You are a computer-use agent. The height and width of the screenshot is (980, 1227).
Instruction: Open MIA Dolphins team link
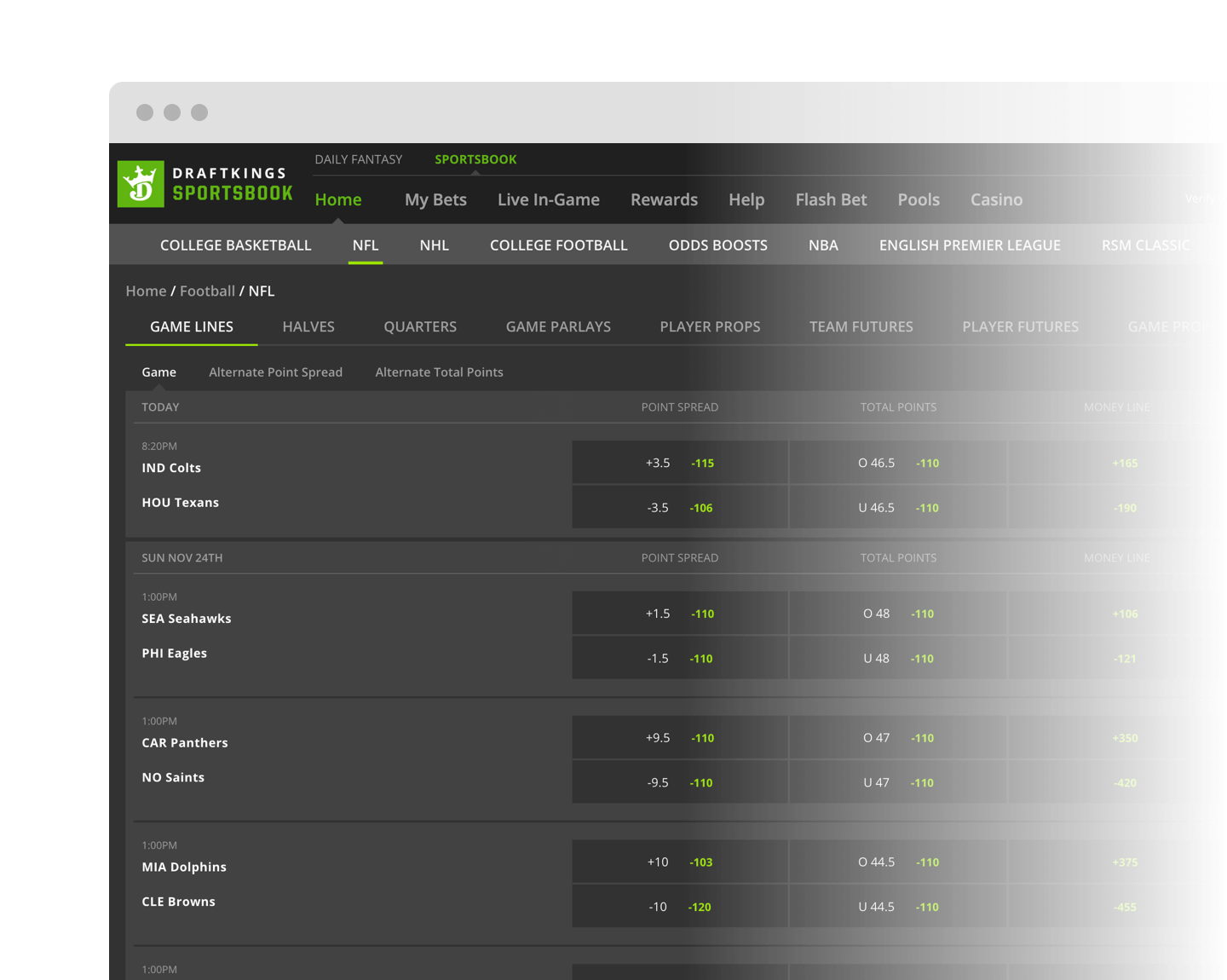(x=184, y=868)
